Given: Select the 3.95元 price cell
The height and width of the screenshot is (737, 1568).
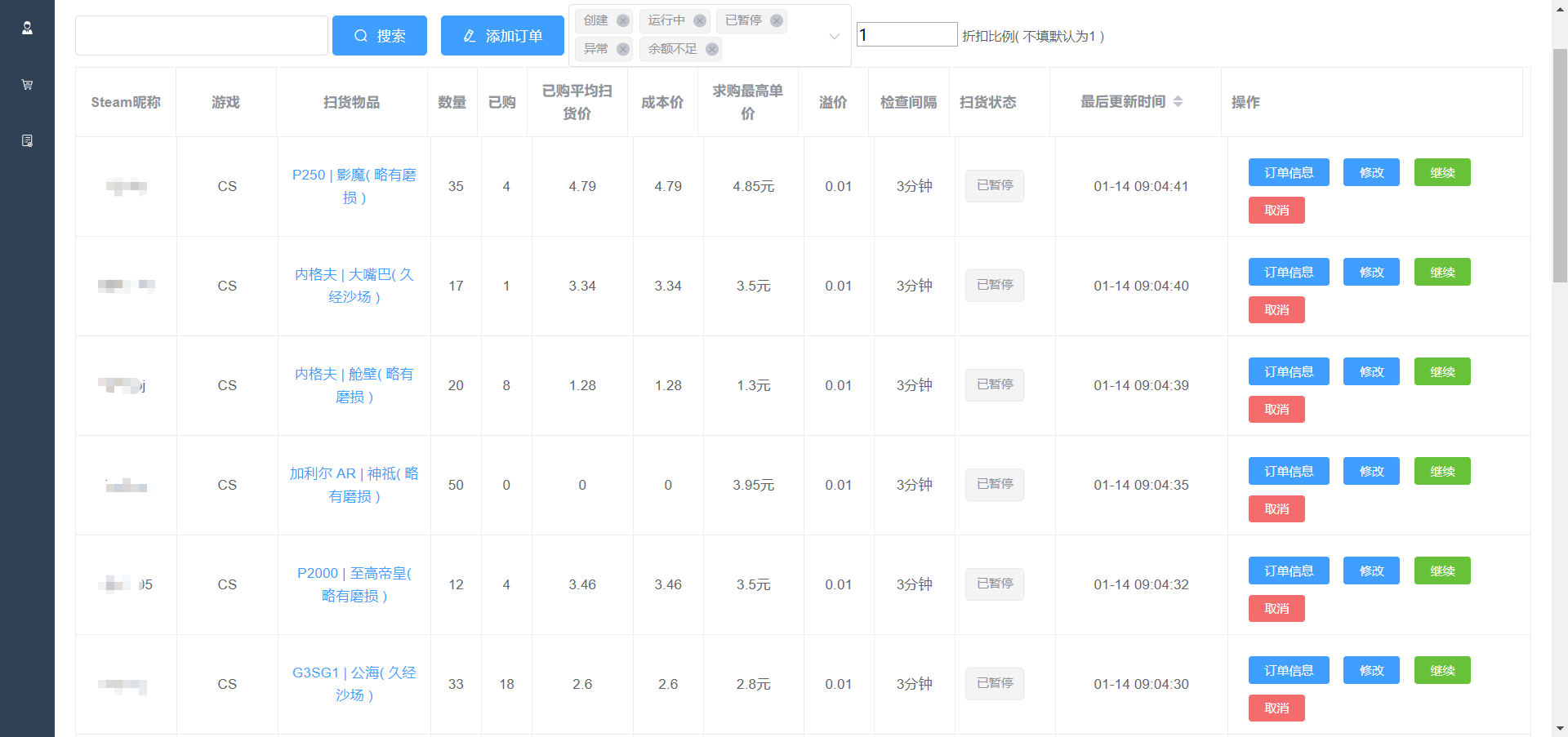Looking at the screenshot, I should (x=753, y=485).
